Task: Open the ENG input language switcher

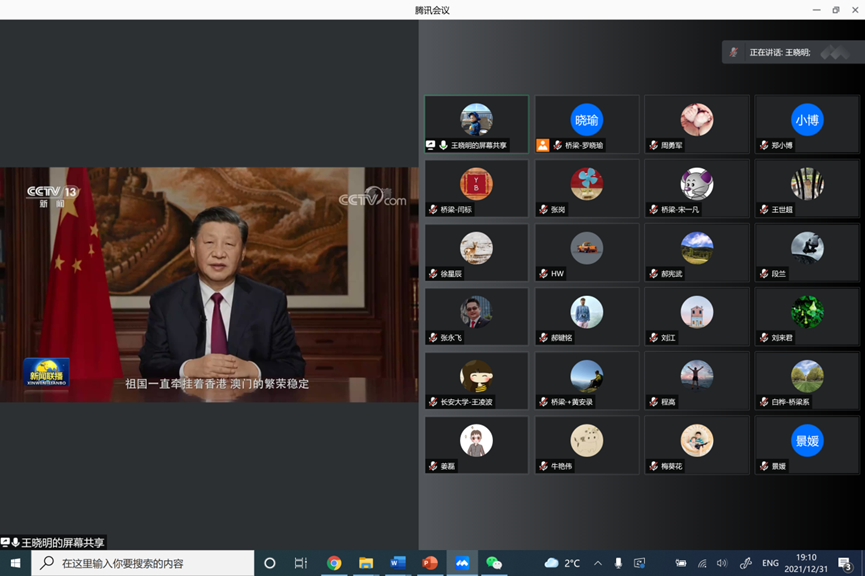Action: click(x=770, y=563)
